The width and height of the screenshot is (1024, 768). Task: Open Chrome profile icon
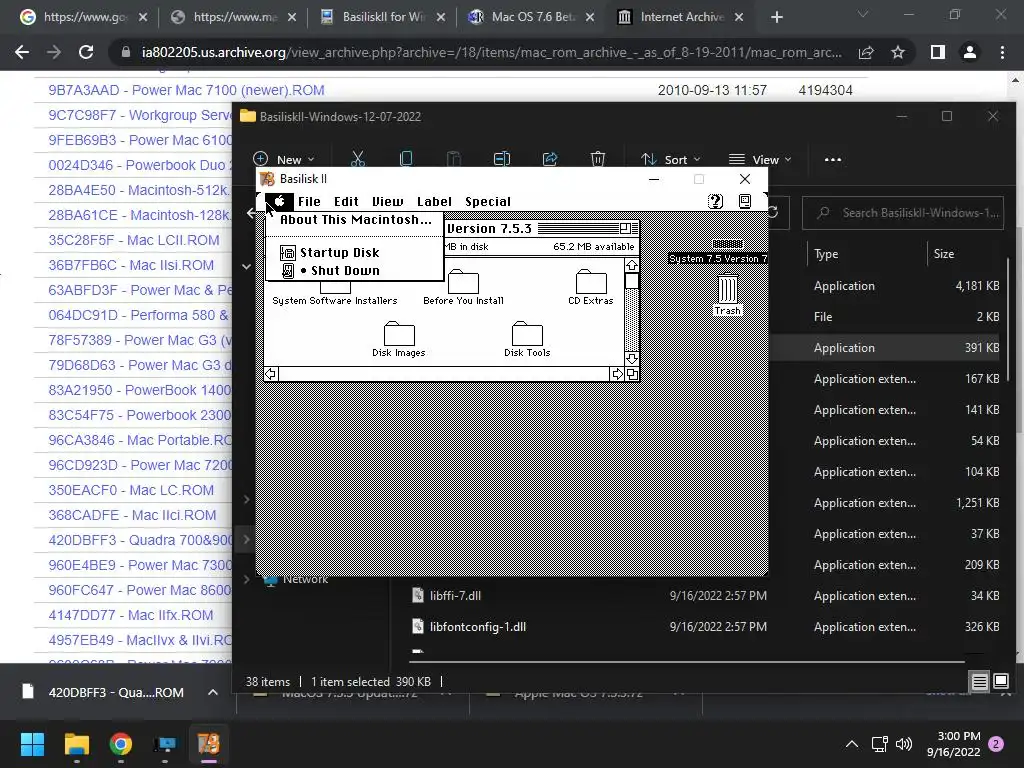[x=970, y=52]
